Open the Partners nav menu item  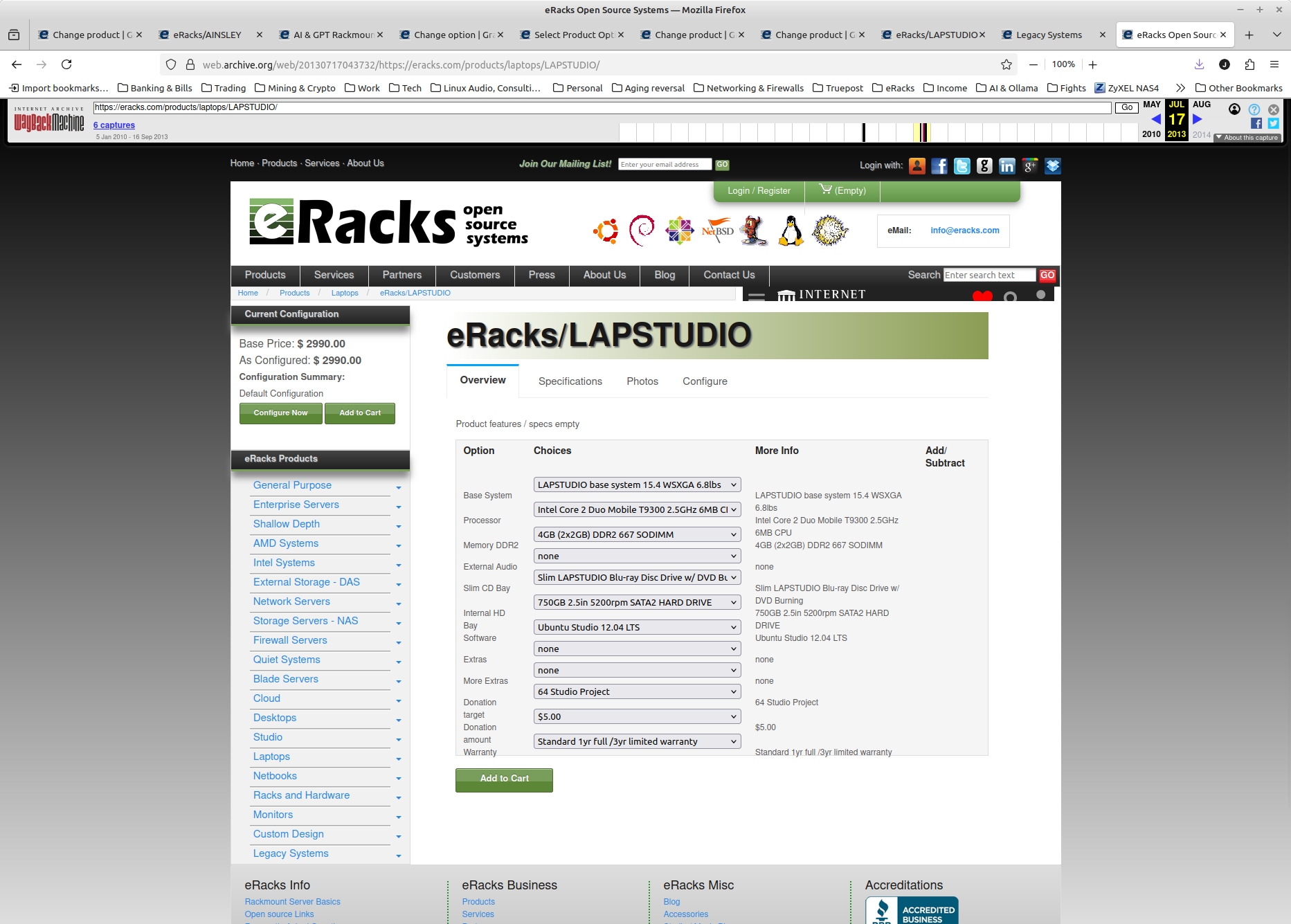tap(401, 275)
